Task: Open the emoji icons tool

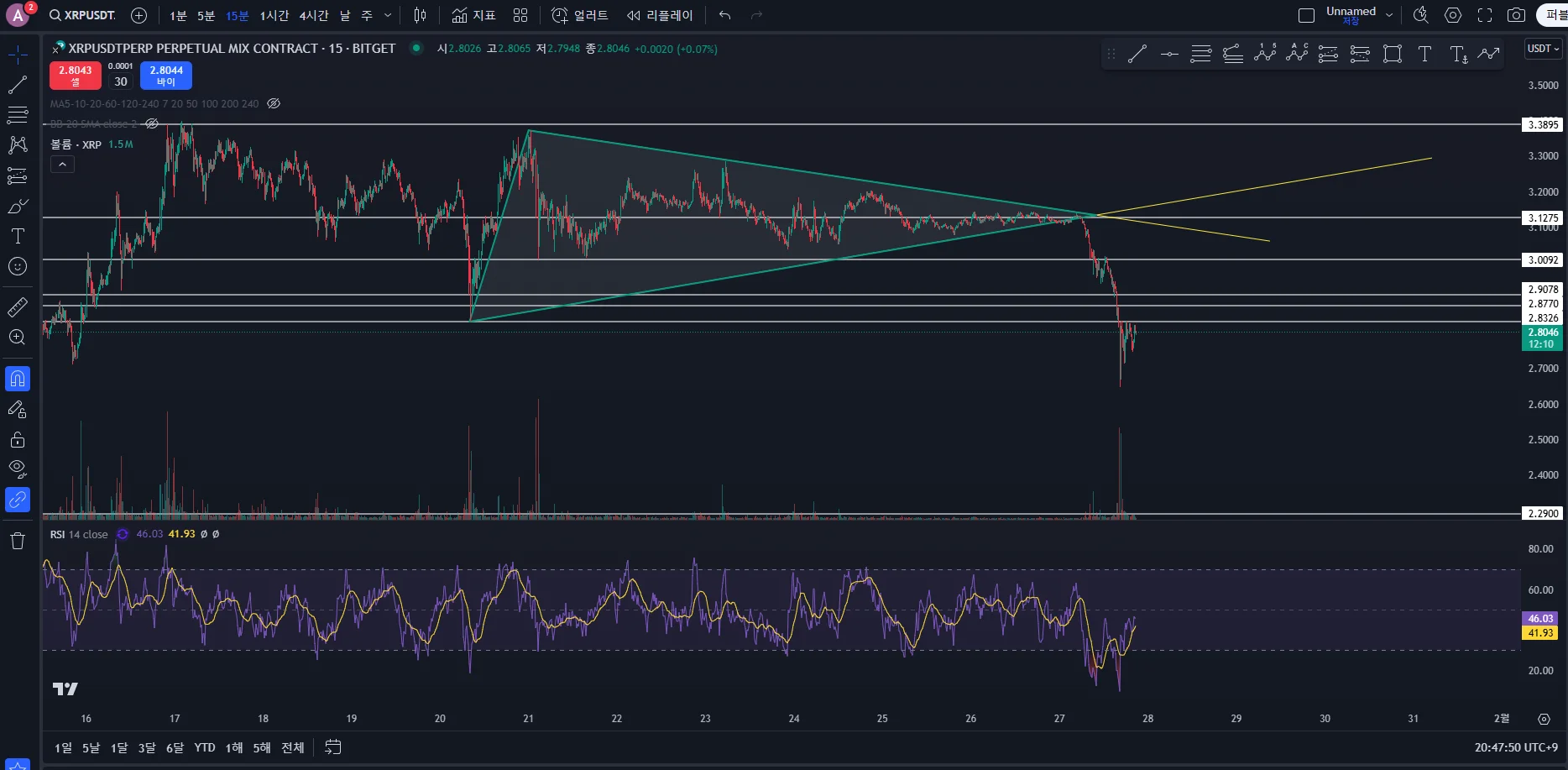Action: point(17,267)
